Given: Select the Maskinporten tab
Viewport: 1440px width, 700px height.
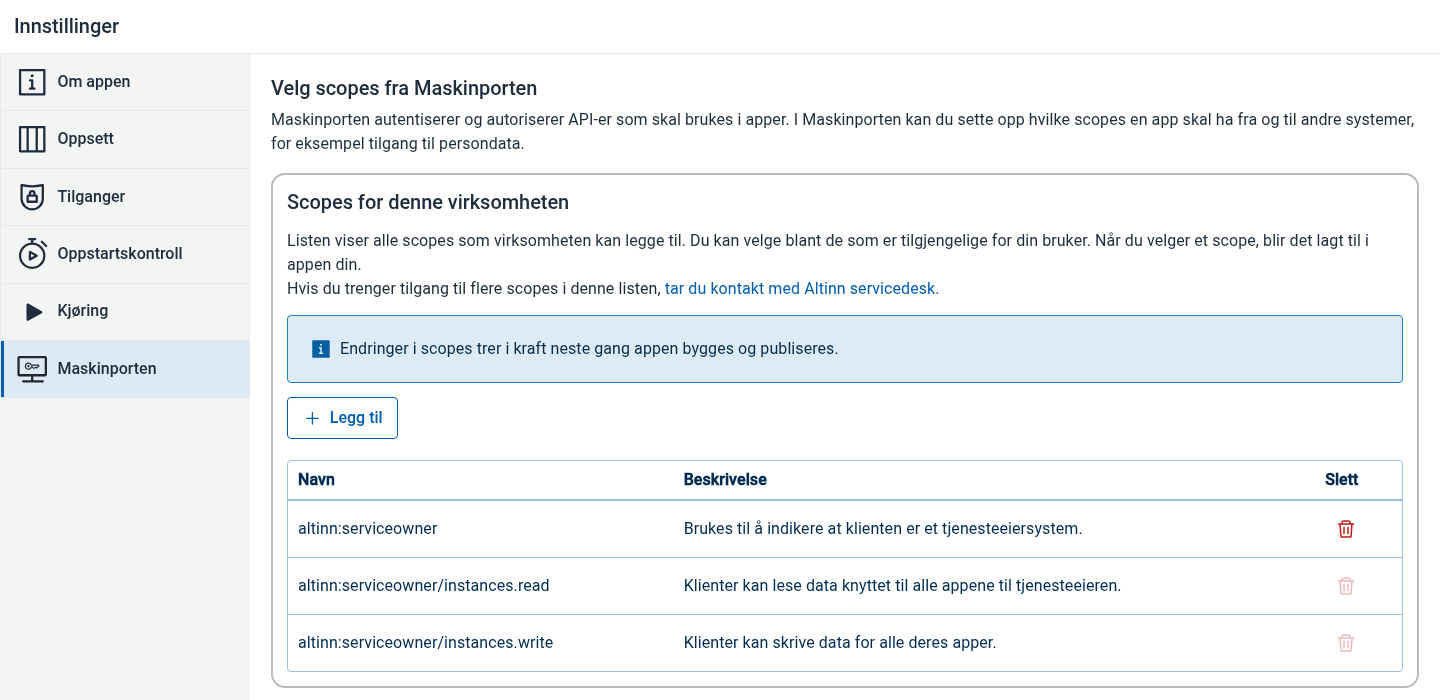Looking at the screenshot, I should click(x=125, y=369).
